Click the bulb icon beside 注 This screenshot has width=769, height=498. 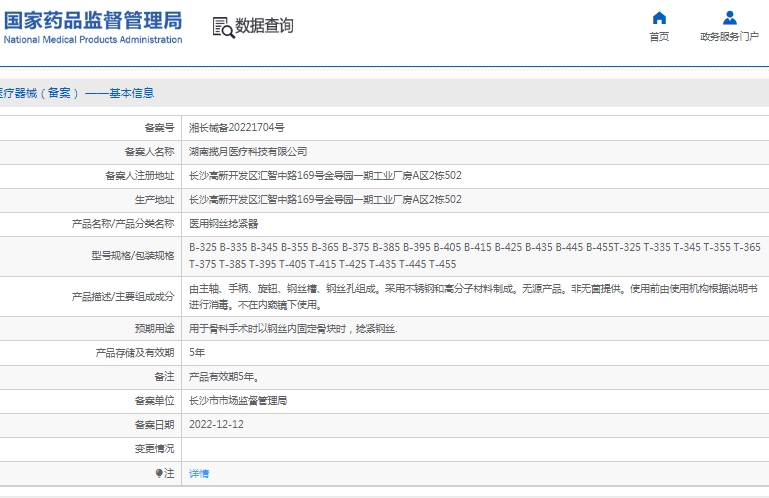pos(159,473)
